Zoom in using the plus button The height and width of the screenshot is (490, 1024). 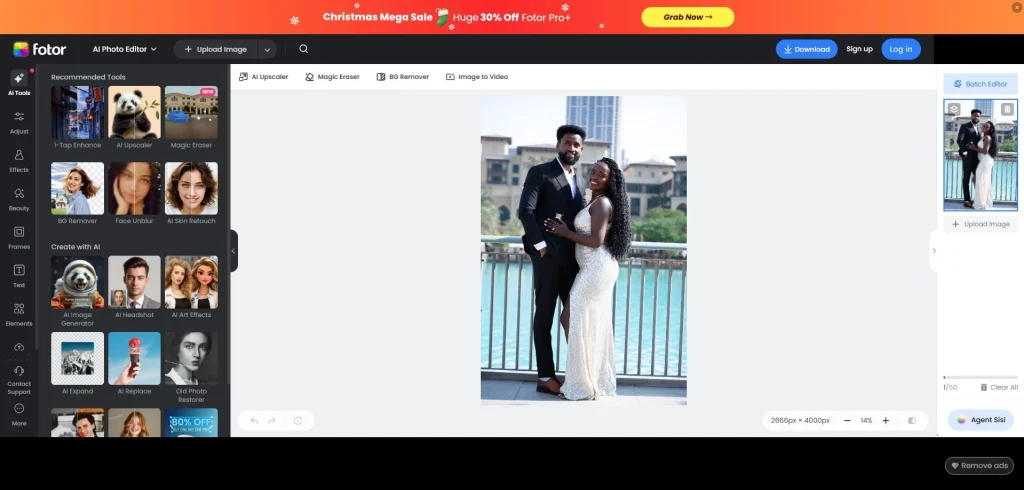(885, 421)
